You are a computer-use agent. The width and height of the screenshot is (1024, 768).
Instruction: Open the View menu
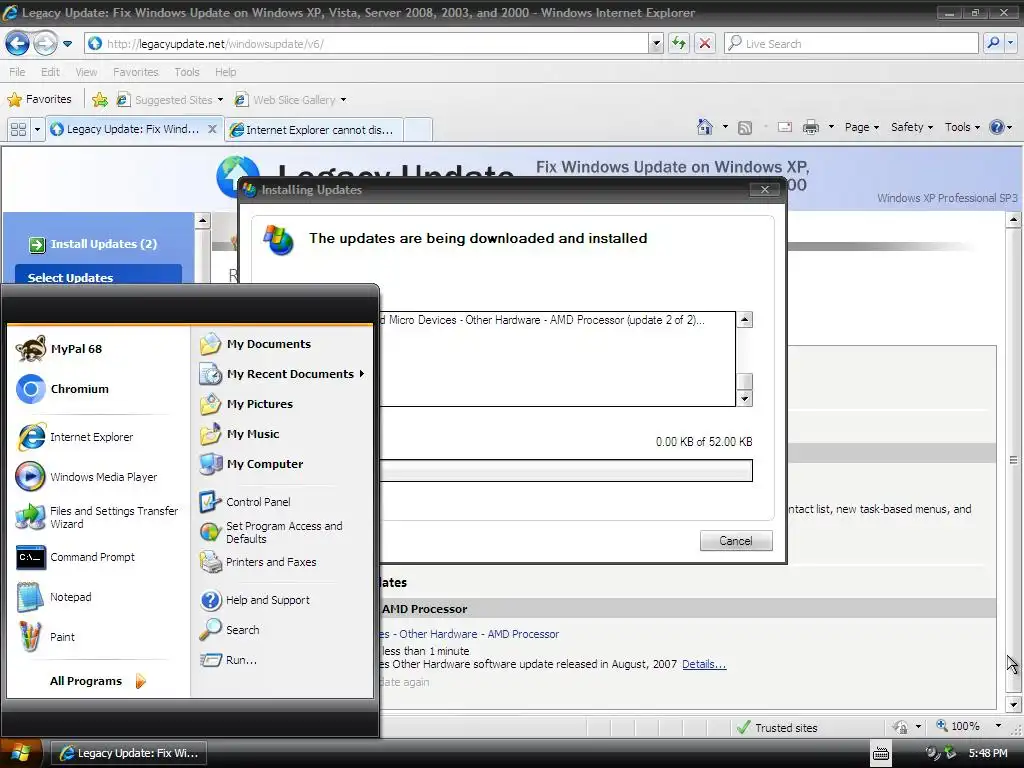pyautogui.click(x=86, y=72)
